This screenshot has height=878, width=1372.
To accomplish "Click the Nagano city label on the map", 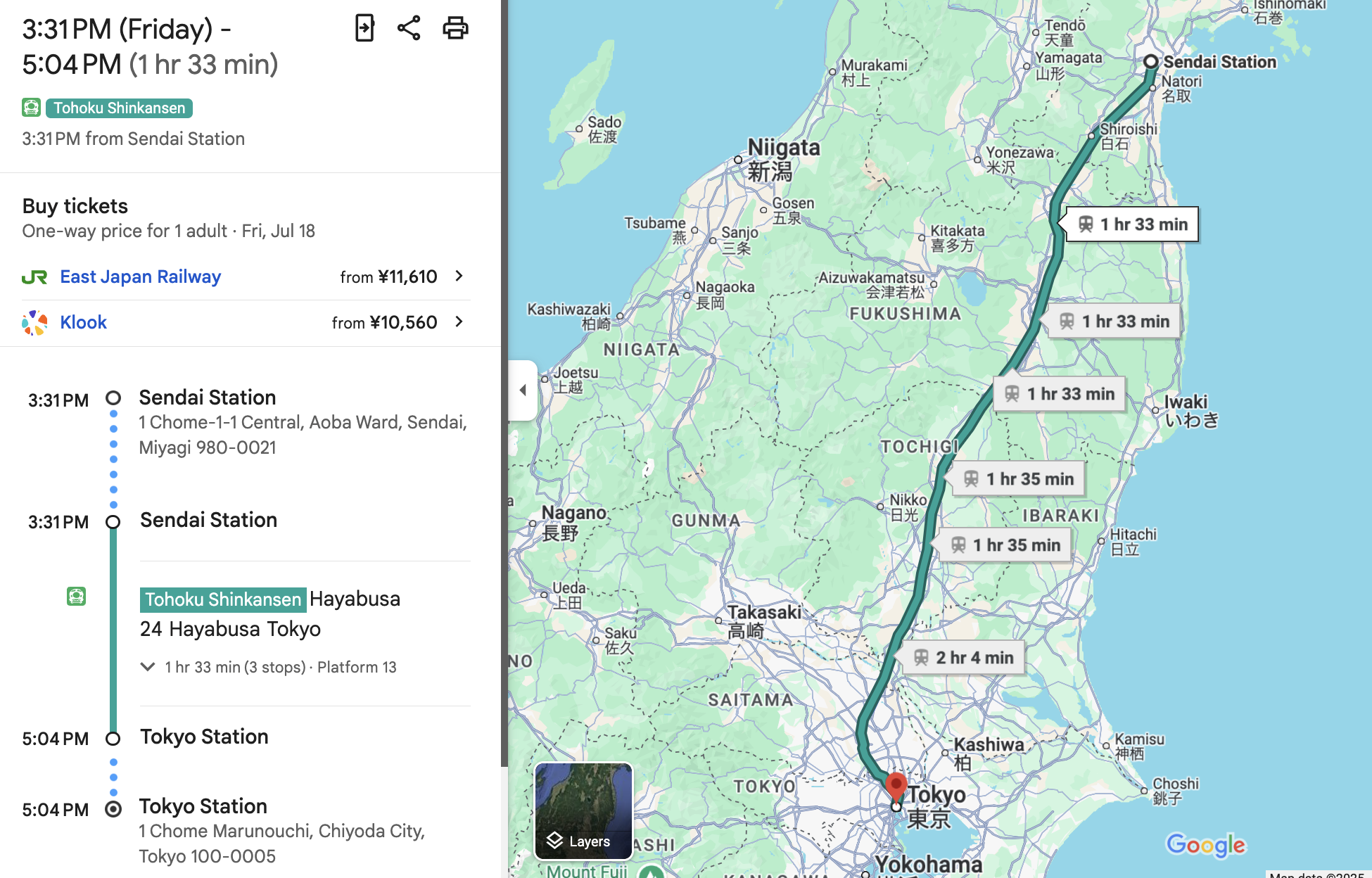I will (x=573, y=523).
